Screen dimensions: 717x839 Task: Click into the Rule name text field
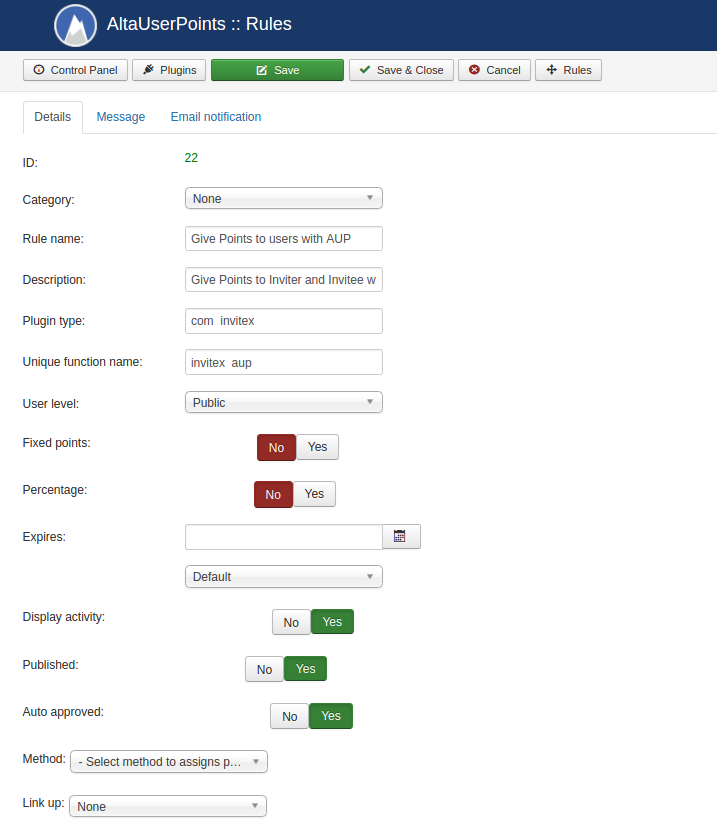283,239
